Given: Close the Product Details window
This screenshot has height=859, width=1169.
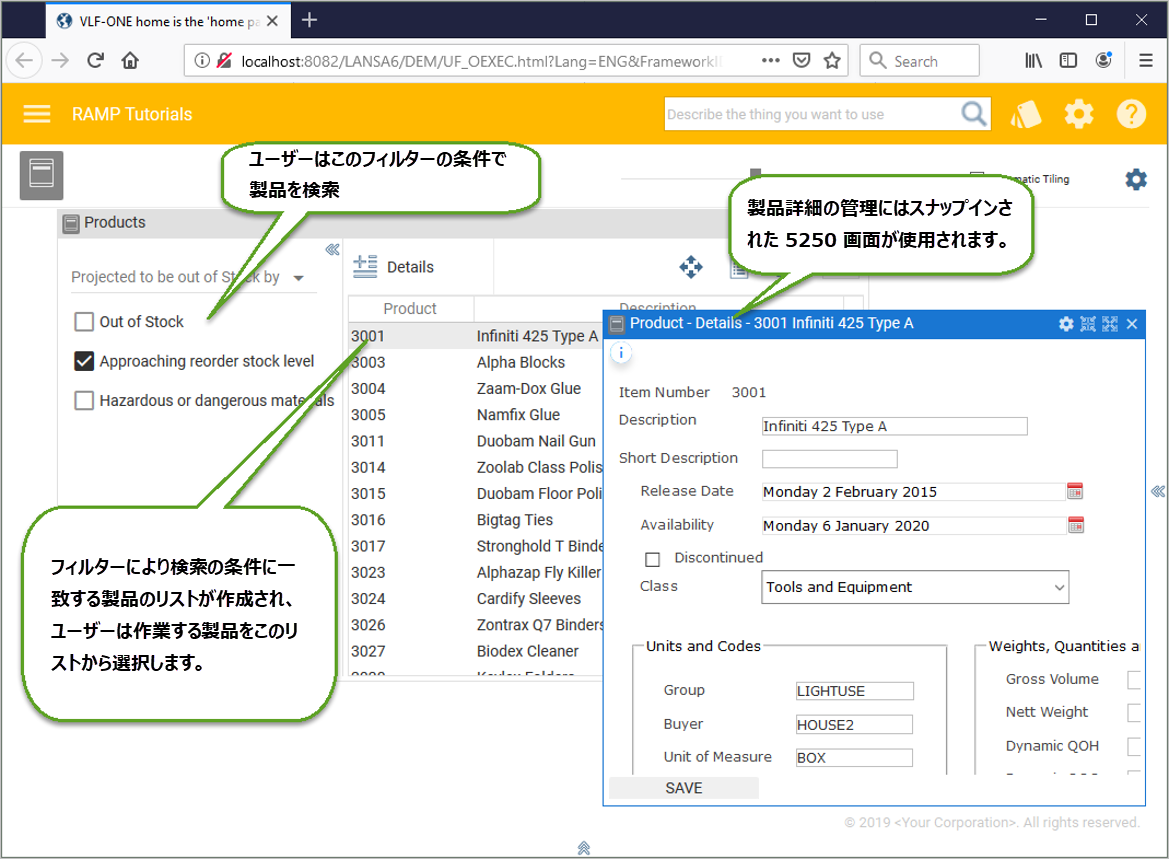Looking at the screenshot, I should pyautogui.click(x=1132, y=324).
